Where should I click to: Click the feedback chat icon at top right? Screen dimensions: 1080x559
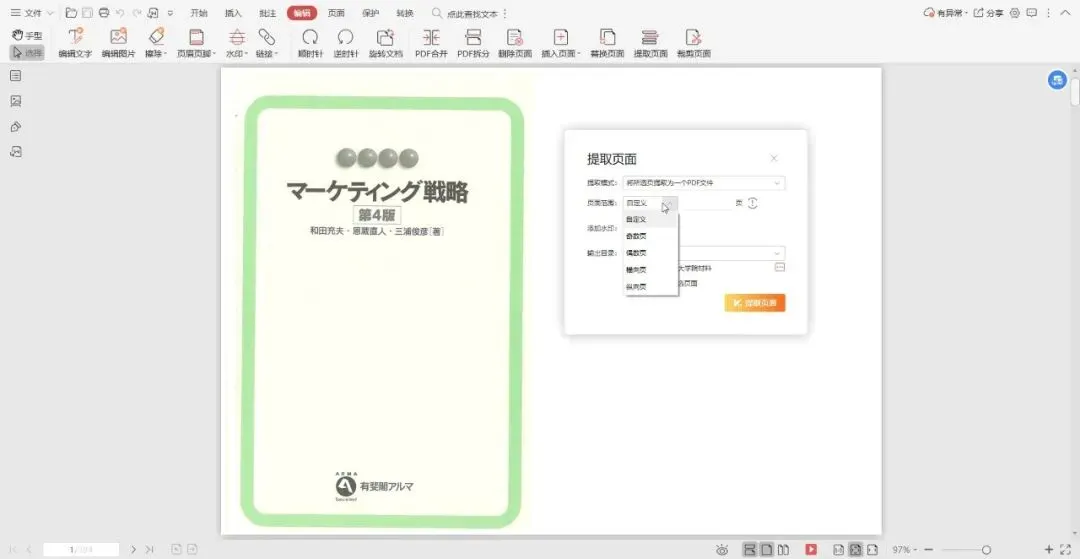pyautogui.click(x=1031, y=12)
